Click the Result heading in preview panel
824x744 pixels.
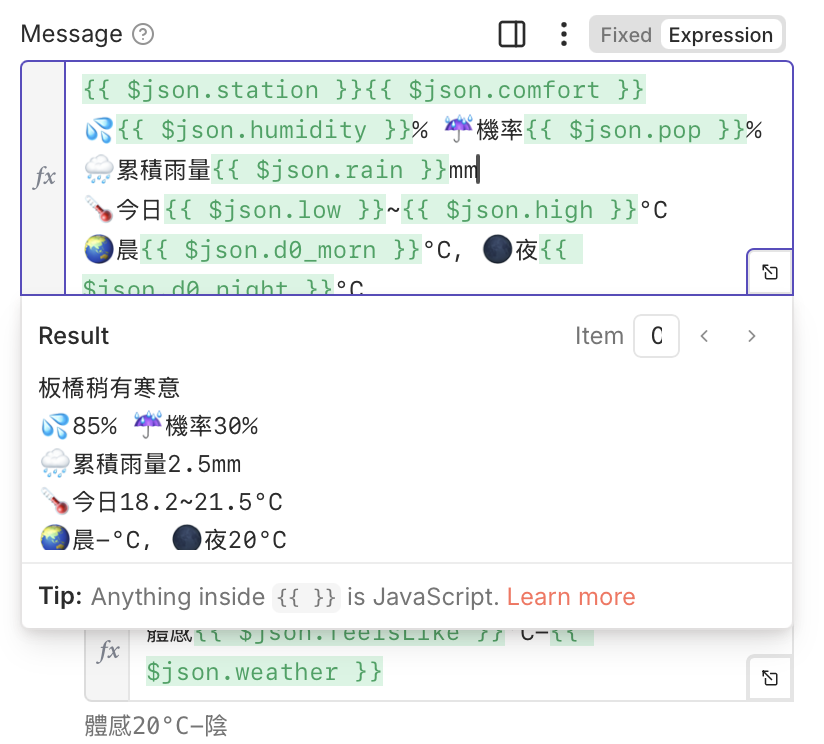74,336
